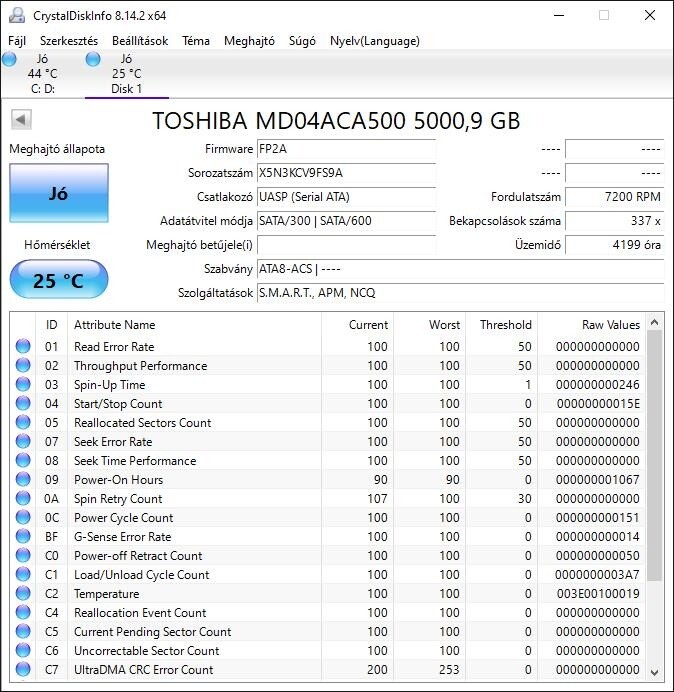Click status orb for Temperature attribute

23,593
